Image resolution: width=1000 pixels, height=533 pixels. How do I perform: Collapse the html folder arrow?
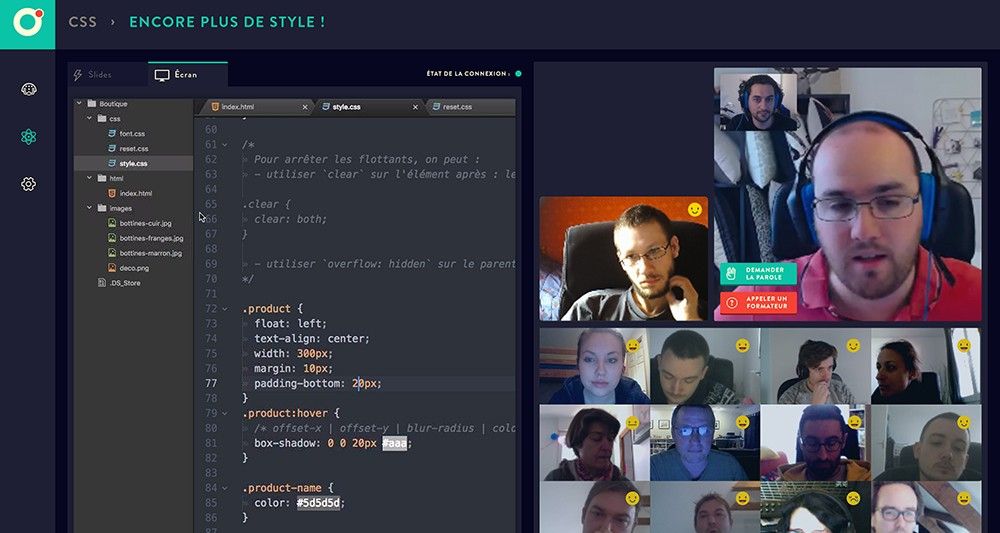[x=89, y=179]
